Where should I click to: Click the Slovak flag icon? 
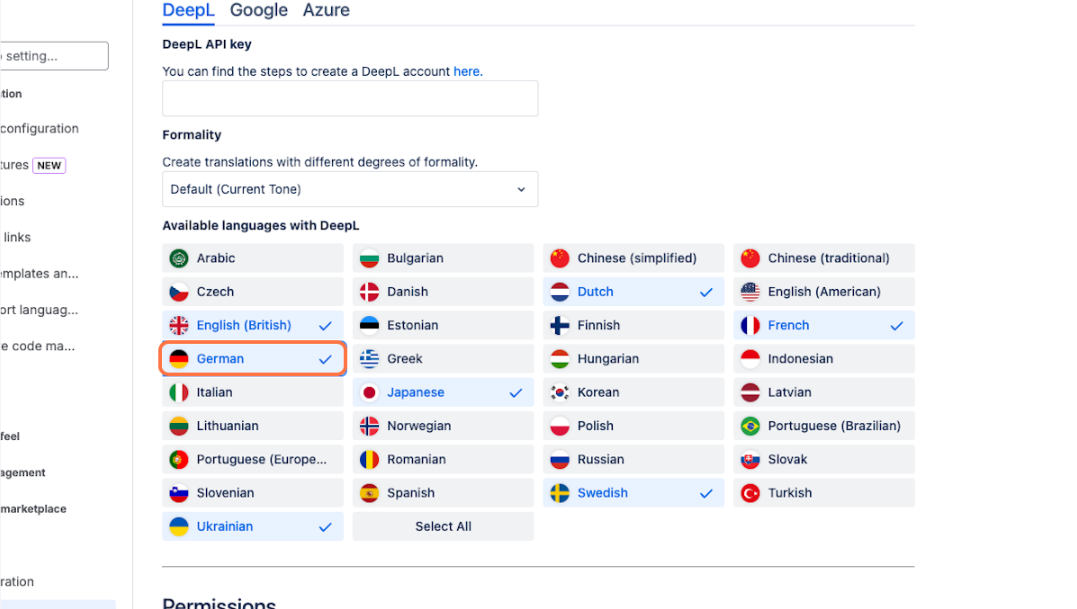tap(749, 459)
